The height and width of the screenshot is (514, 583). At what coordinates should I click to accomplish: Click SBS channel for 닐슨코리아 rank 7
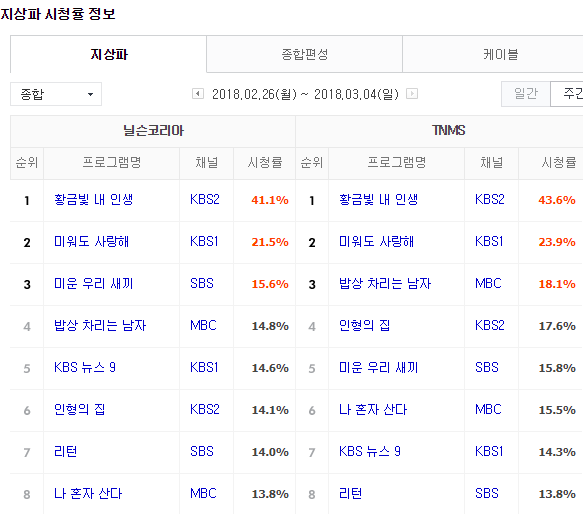click(202, 452)
